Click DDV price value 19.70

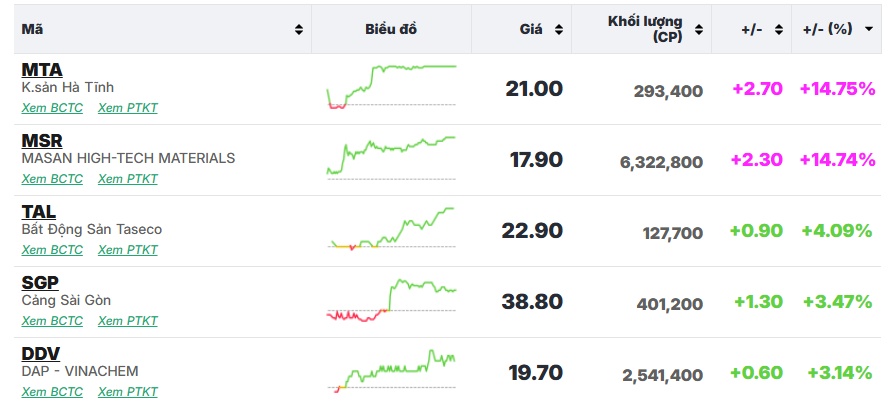(x=535, y=373)
